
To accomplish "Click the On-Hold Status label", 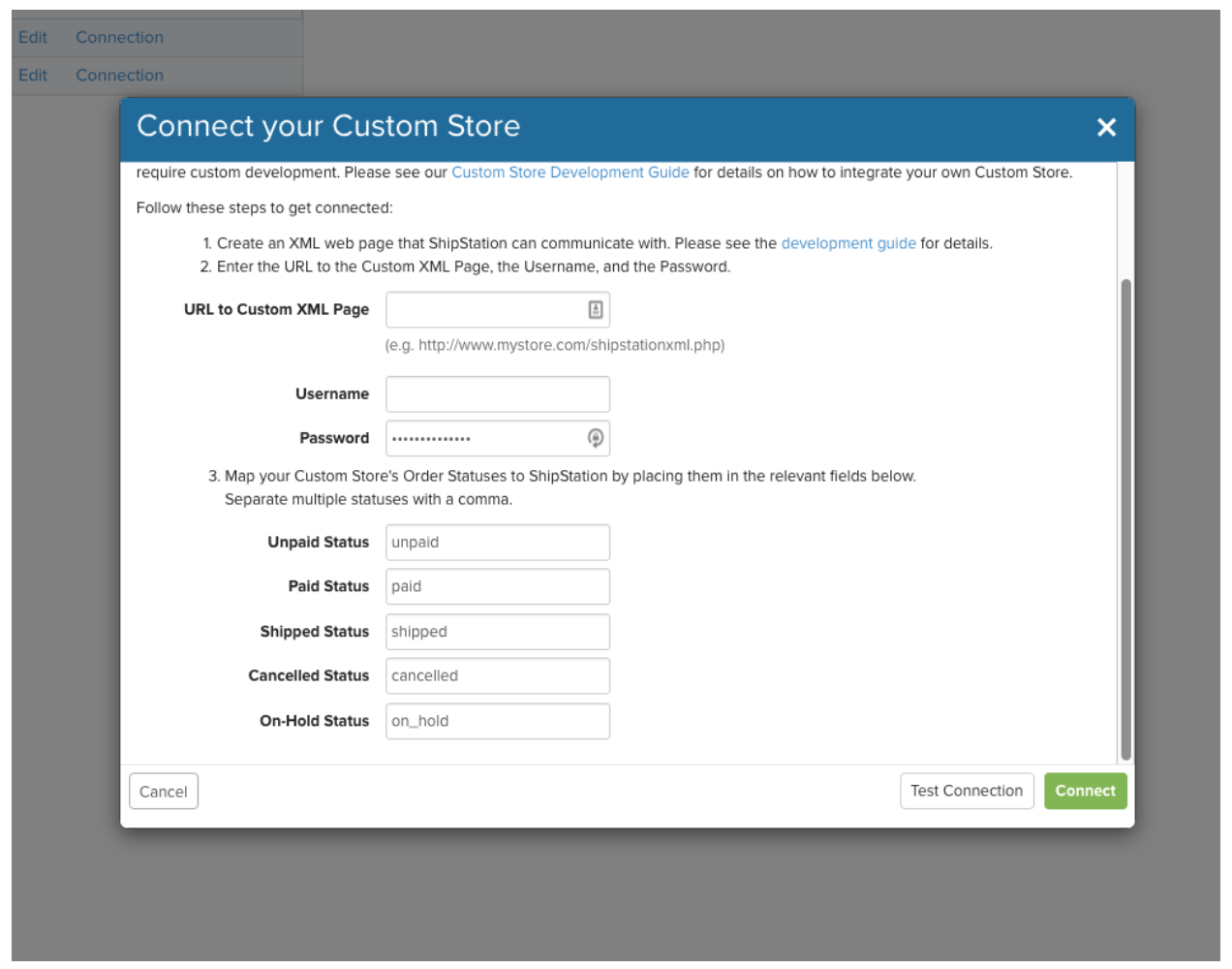I will coord(315,721).
